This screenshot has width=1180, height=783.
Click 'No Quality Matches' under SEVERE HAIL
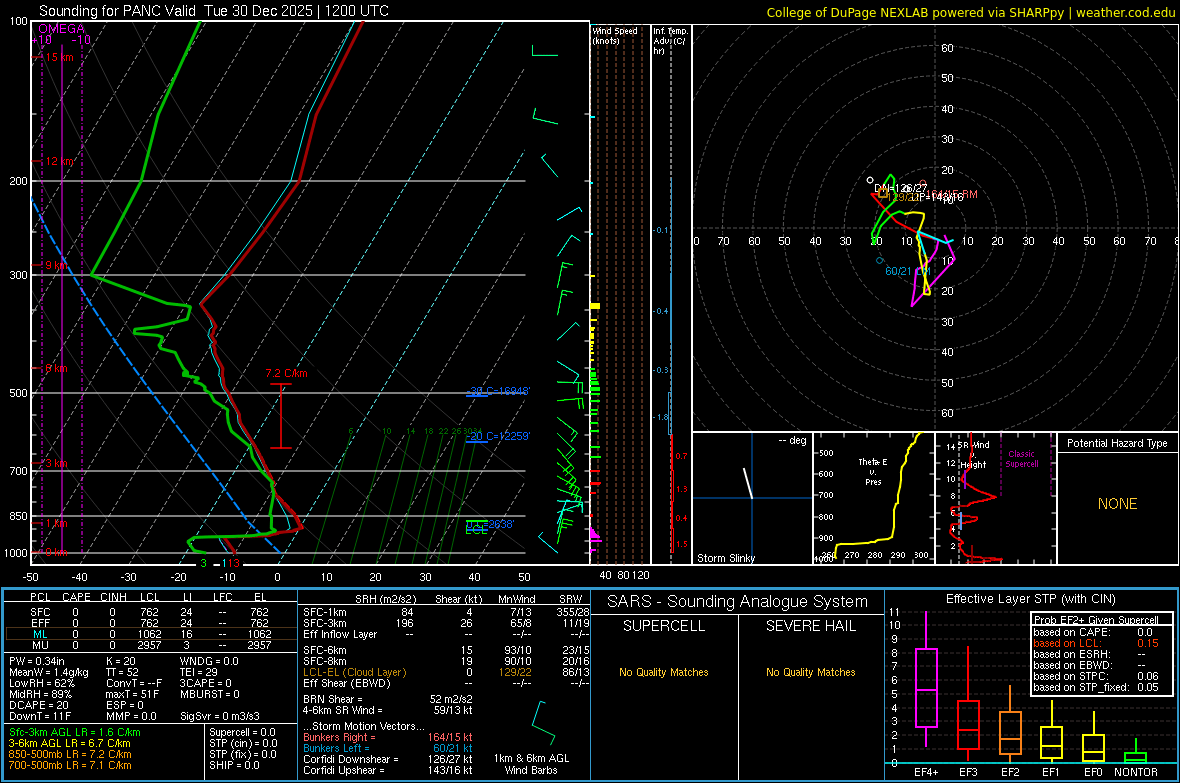(x=810, y=672)
